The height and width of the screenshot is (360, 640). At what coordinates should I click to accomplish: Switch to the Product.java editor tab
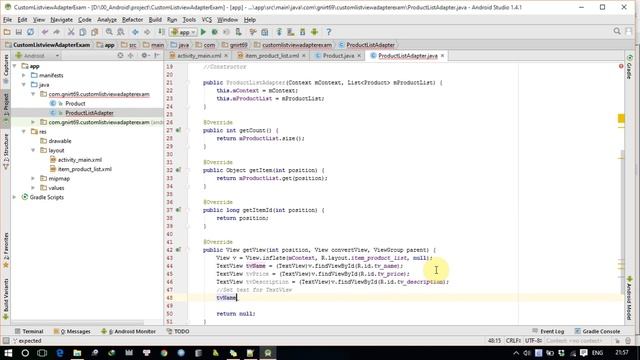click(x=338, y=56)
